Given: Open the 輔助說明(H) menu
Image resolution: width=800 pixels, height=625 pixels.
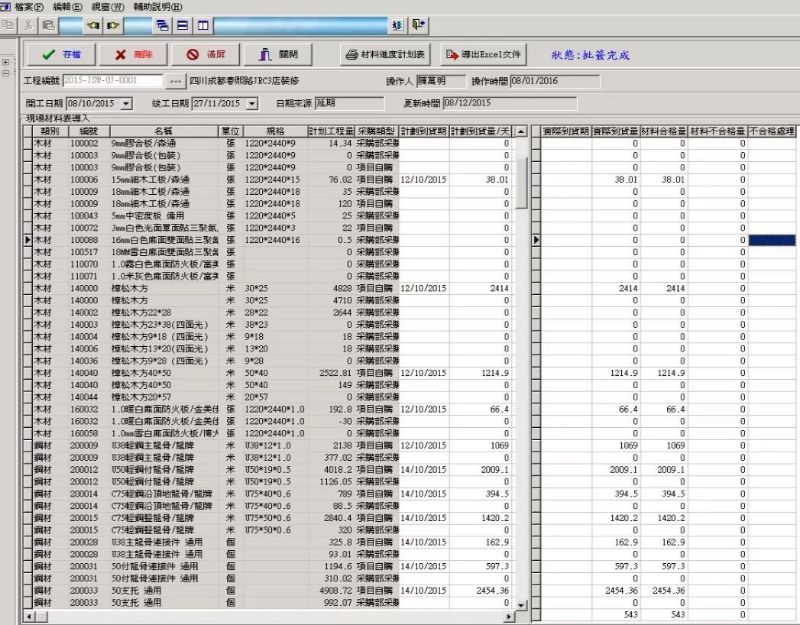Looking at the screenshot, I should (158, 7).
